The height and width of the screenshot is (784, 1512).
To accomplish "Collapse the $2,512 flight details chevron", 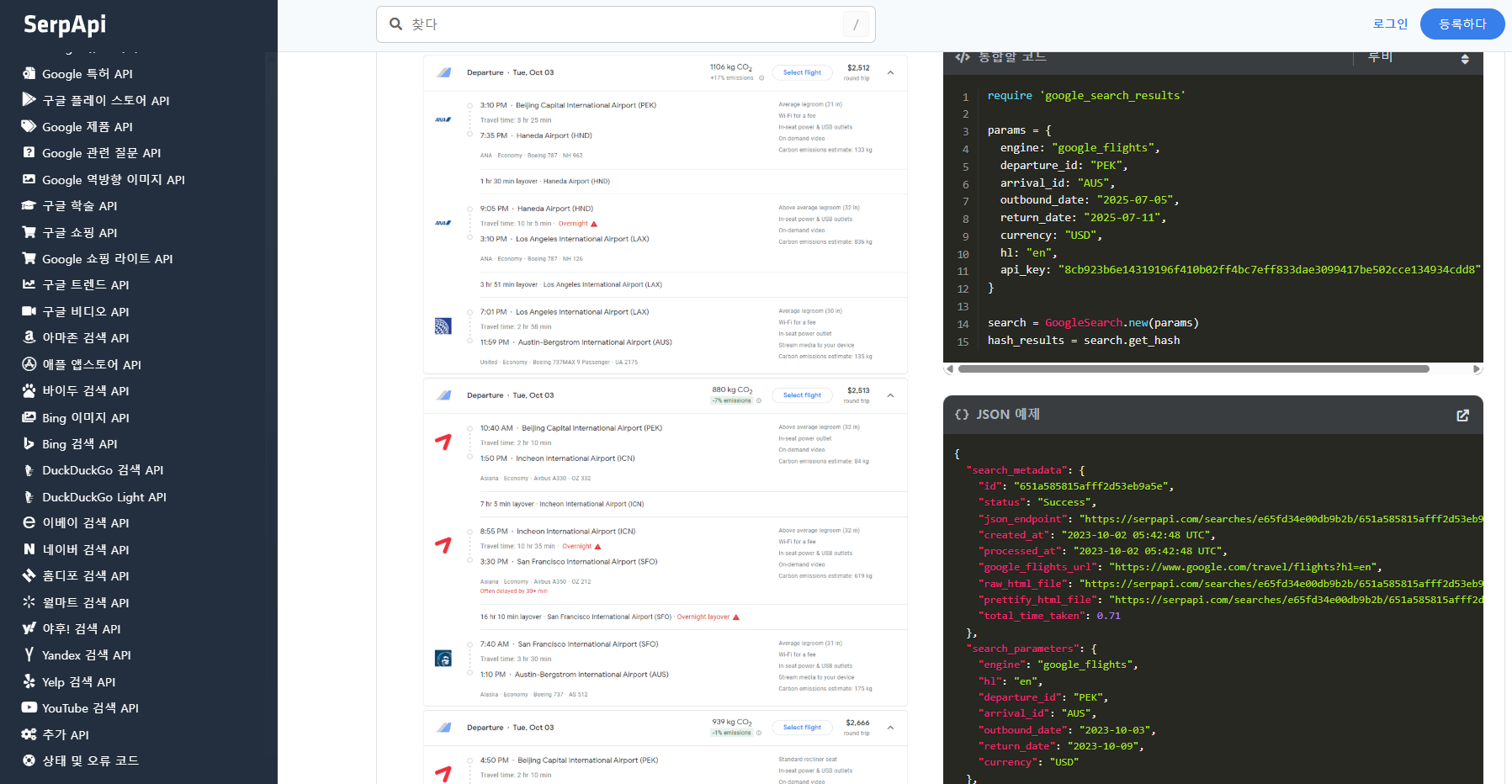I will 890,72.
